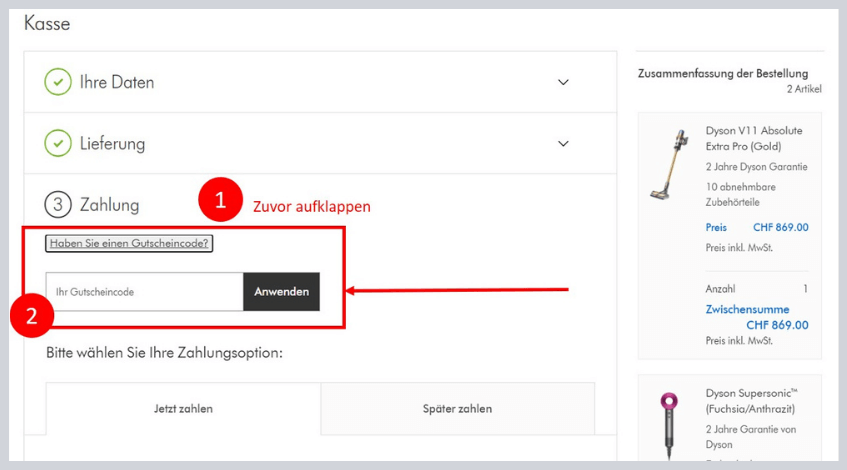The image size is (847, 470).
Task: Click the step 3 circle beside Zahlung
Action: pyautogui.click(x=58, y=205)
